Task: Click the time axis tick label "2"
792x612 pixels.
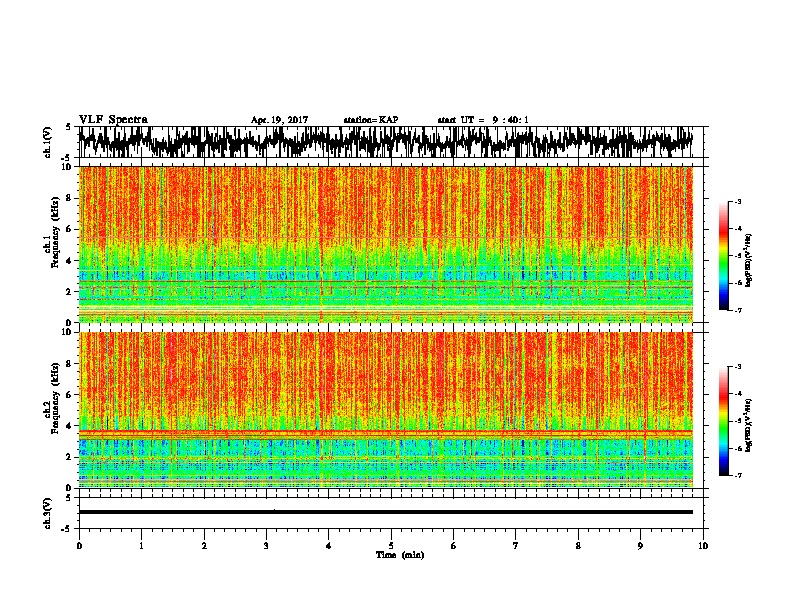Action: (x=204, y=546)
